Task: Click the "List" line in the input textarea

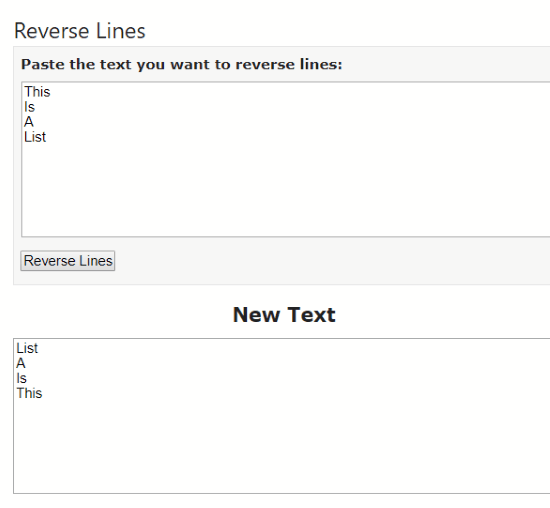Action: click(35, 137)
